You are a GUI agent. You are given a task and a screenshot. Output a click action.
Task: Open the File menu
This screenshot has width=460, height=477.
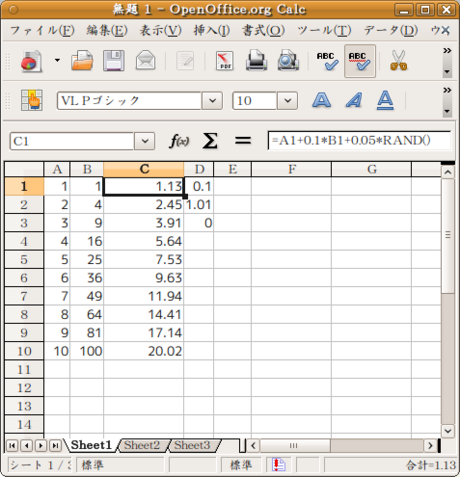click(42, 31)
